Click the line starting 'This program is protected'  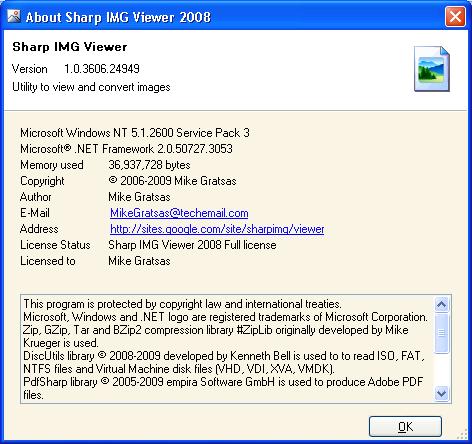click(x=182, y=304)
